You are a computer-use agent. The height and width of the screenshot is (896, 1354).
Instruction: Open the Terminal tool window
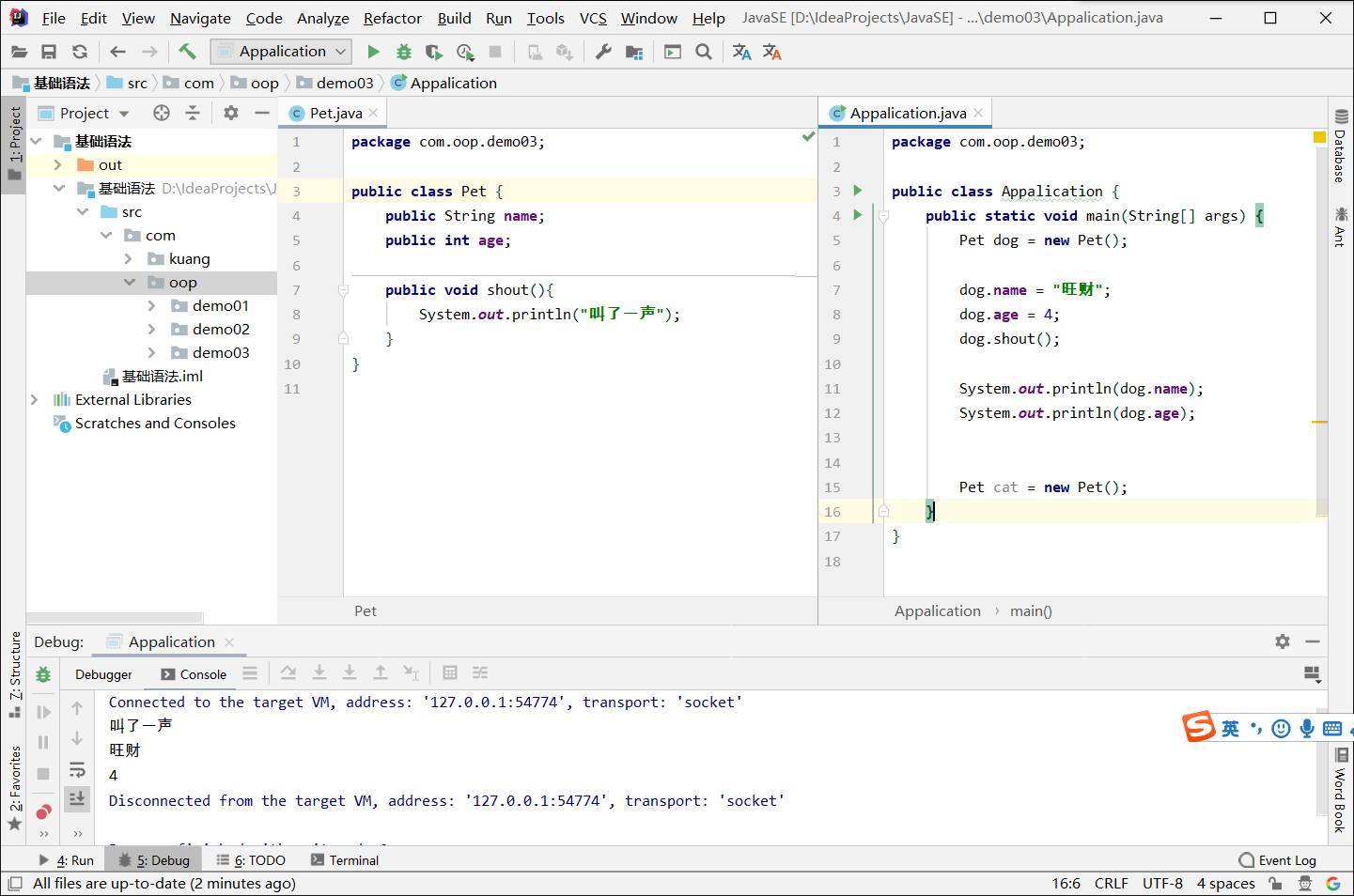click(x=345, y=860)
